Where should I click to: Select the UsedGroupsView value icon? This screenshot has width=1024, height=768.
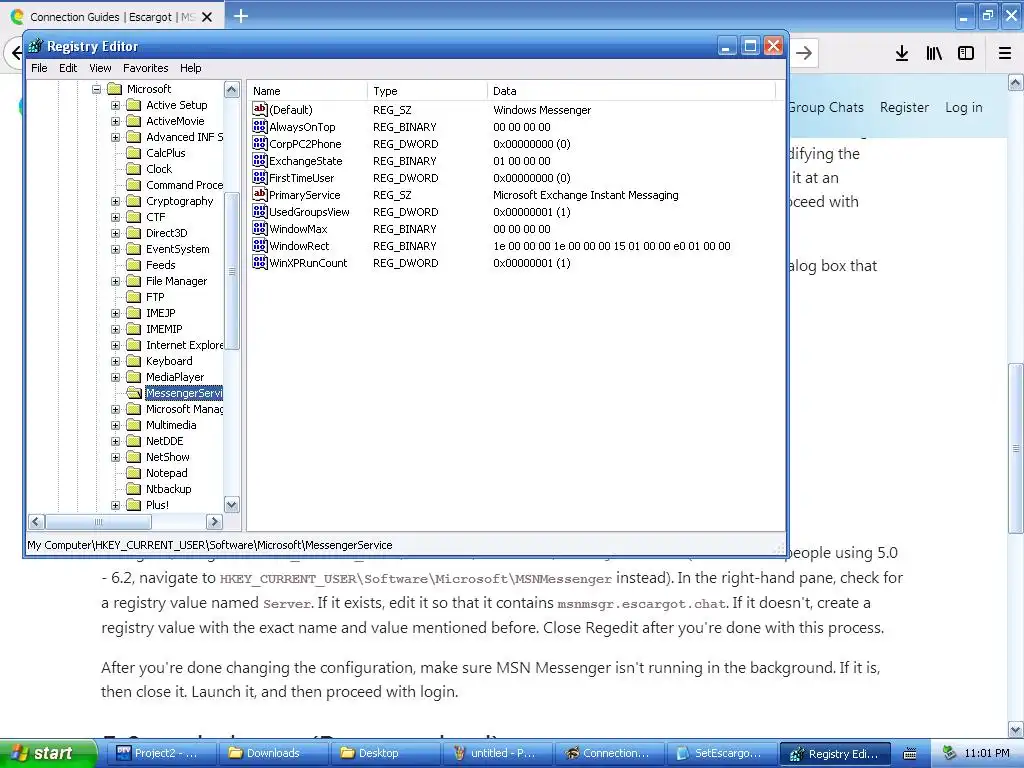tap(260, 212)
